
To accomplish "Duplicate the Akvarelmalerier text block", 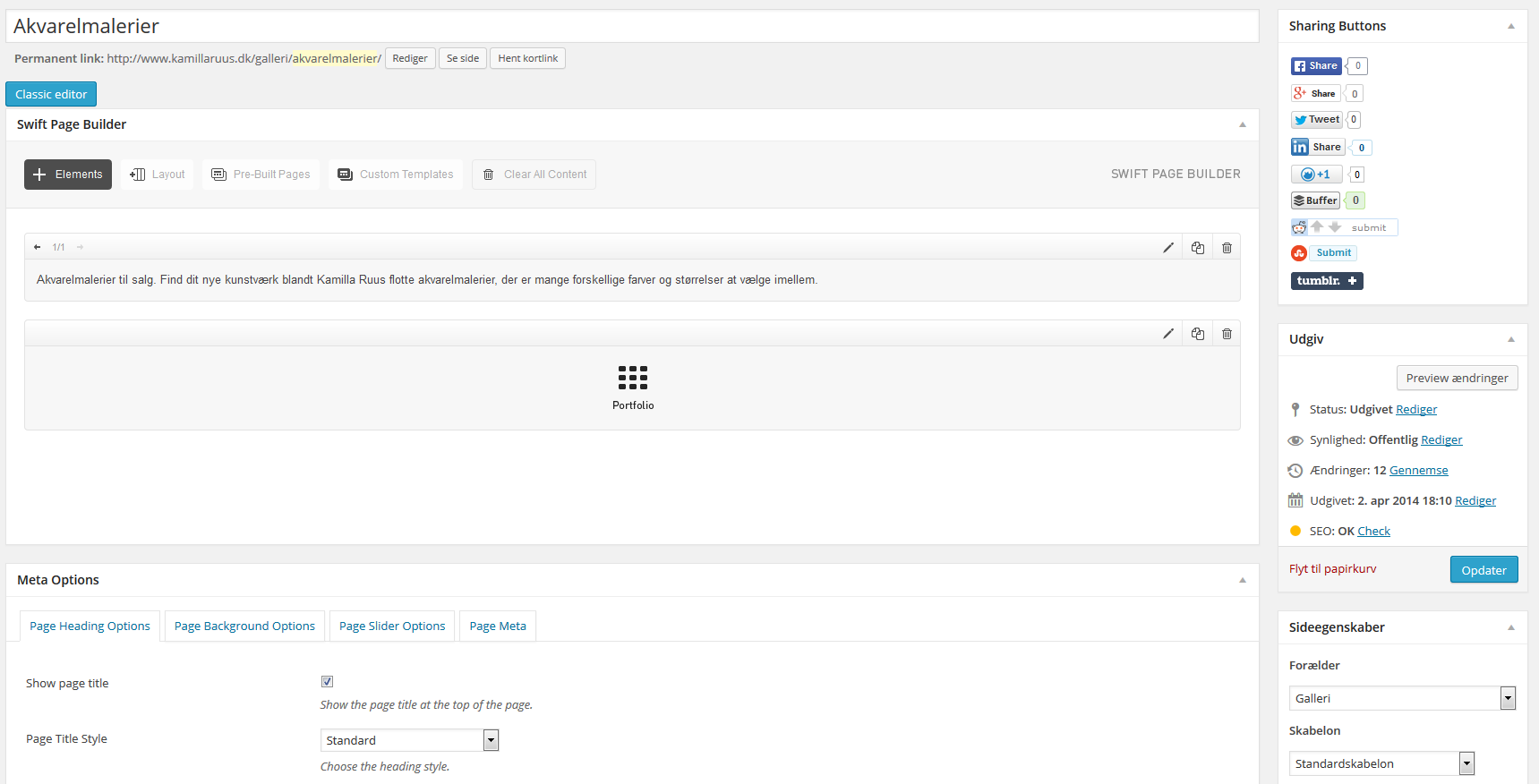I will pyautogui.click(x=1197, y=248).
